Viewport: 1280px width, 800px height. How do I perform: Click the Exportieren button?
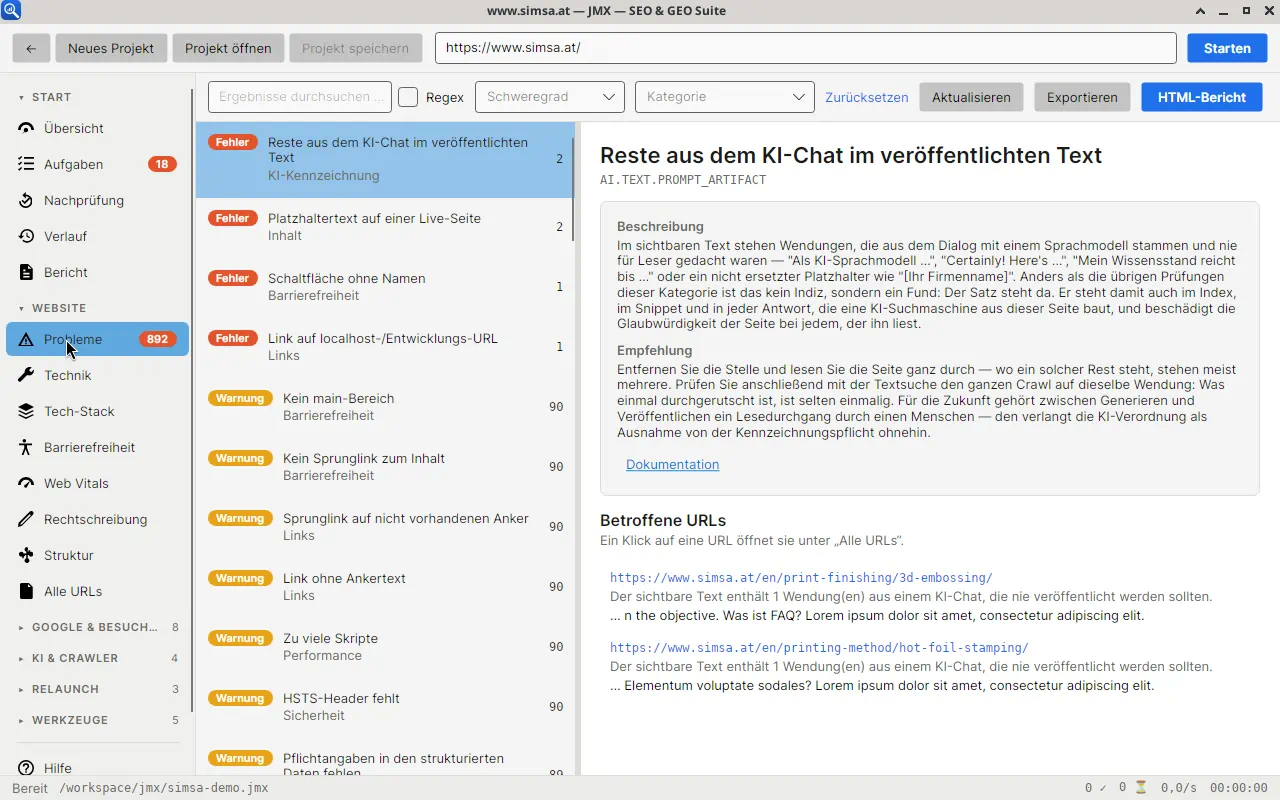click(x=1082, y=97)
